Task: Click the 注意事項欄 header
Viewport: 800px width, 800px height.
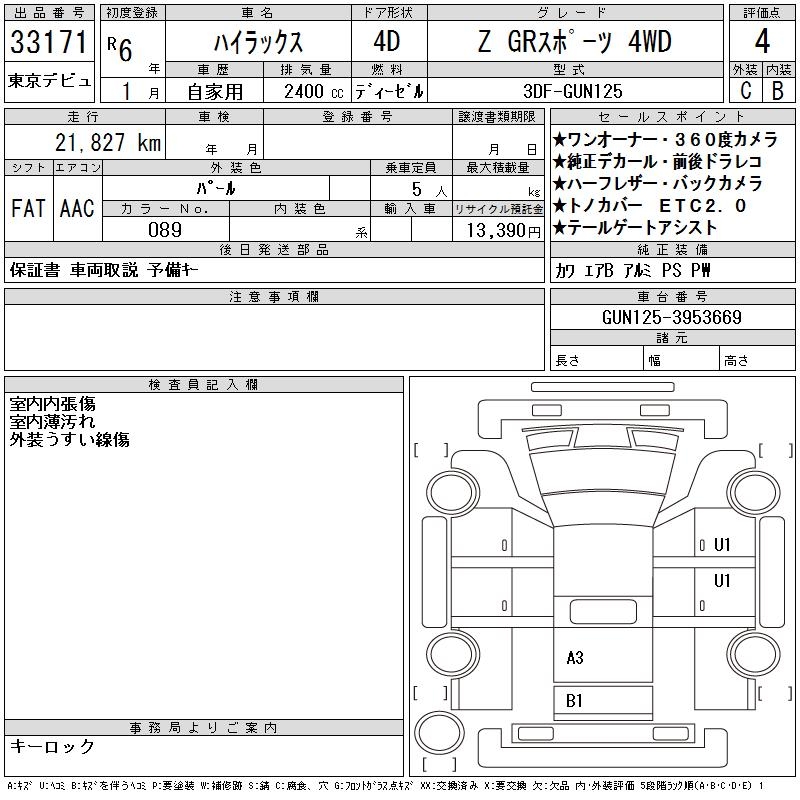Action: [274, 297]
